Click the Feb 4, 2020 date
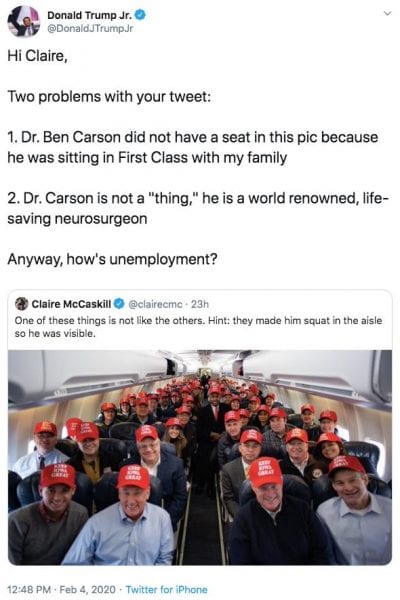Image resolution: width=400 pixels, height=600 pixels. click(87, 589)
